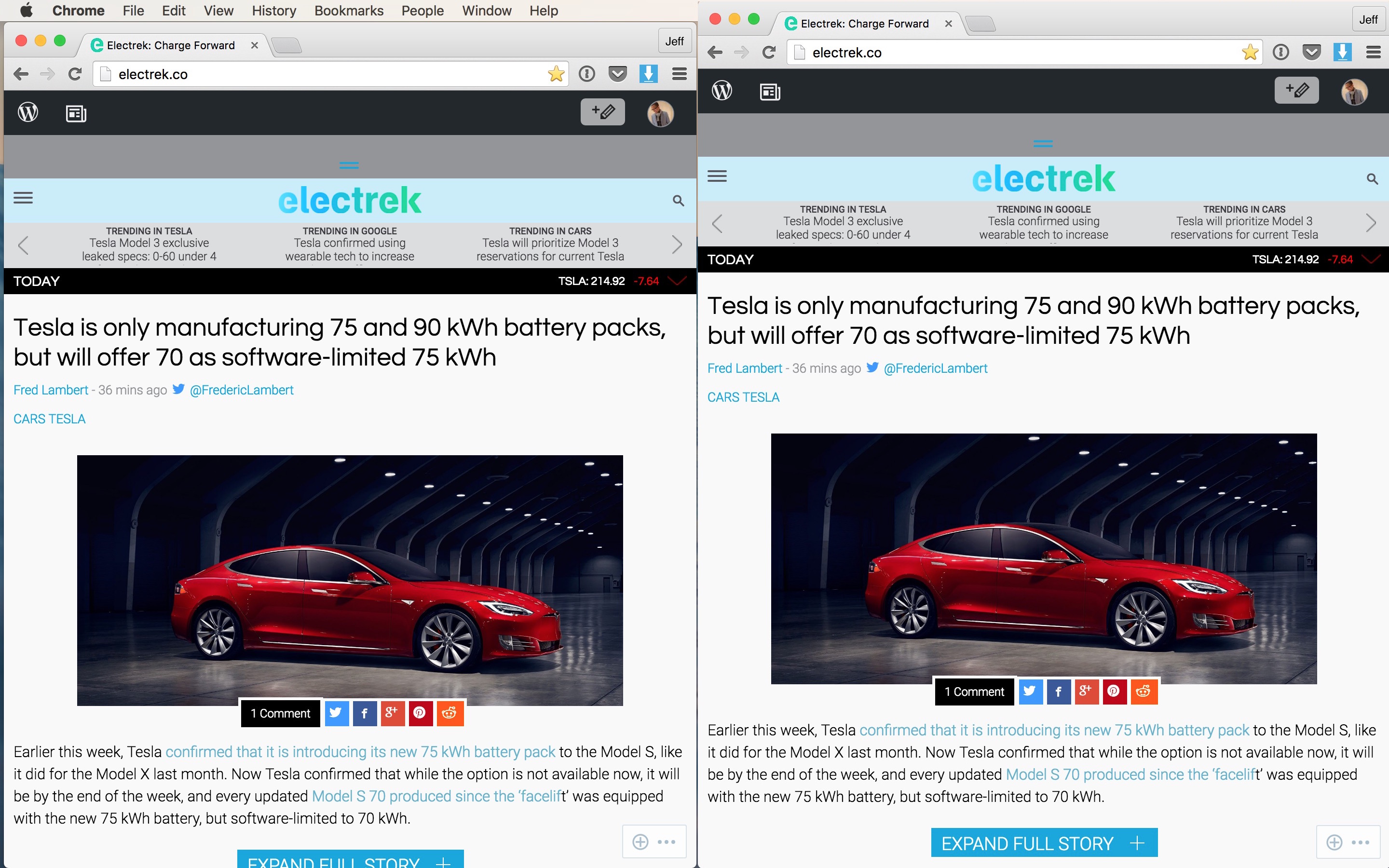The width and height of the screenshot is (1389, 868).
Task: Open Fred Lambert author link in left window
Action: point(51,390)
